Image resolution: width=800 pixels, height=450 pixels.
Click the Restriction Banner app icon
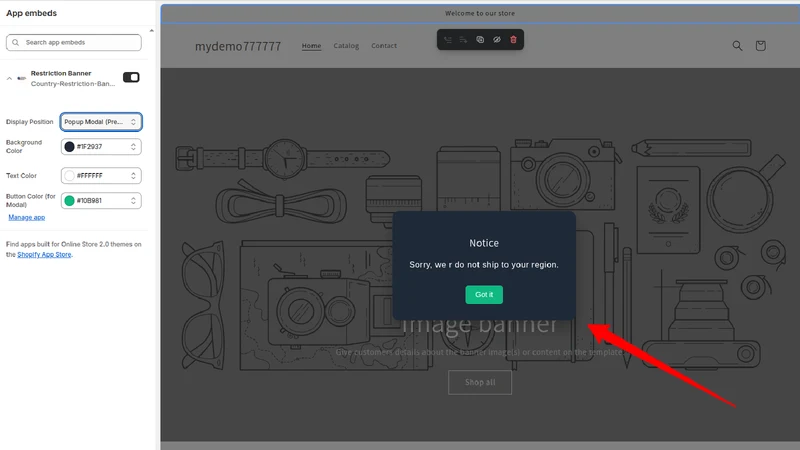21,78
